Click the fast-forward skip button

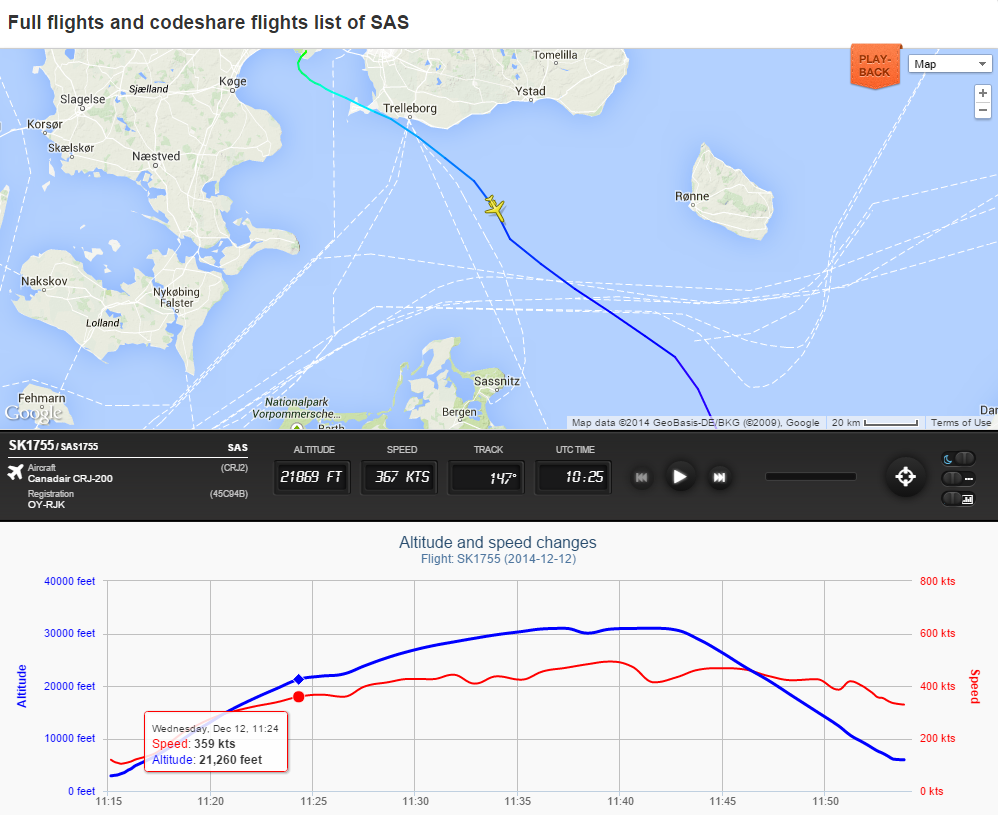point(718,477)
